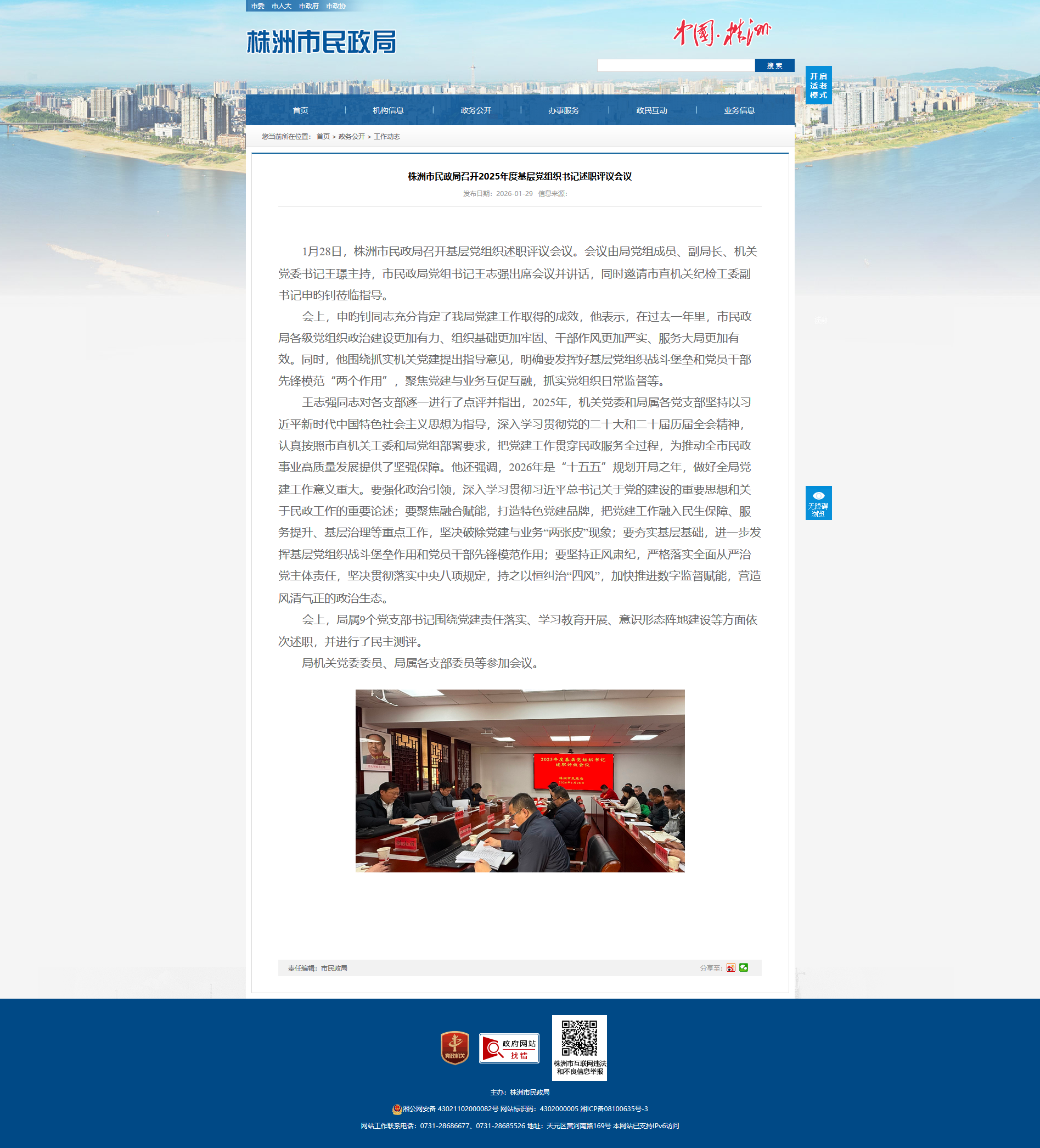This screenshot has width=1040, height=1148.
Task: Toggle the 开启适老模式 elderly mode
Action: tap(818, 86)
